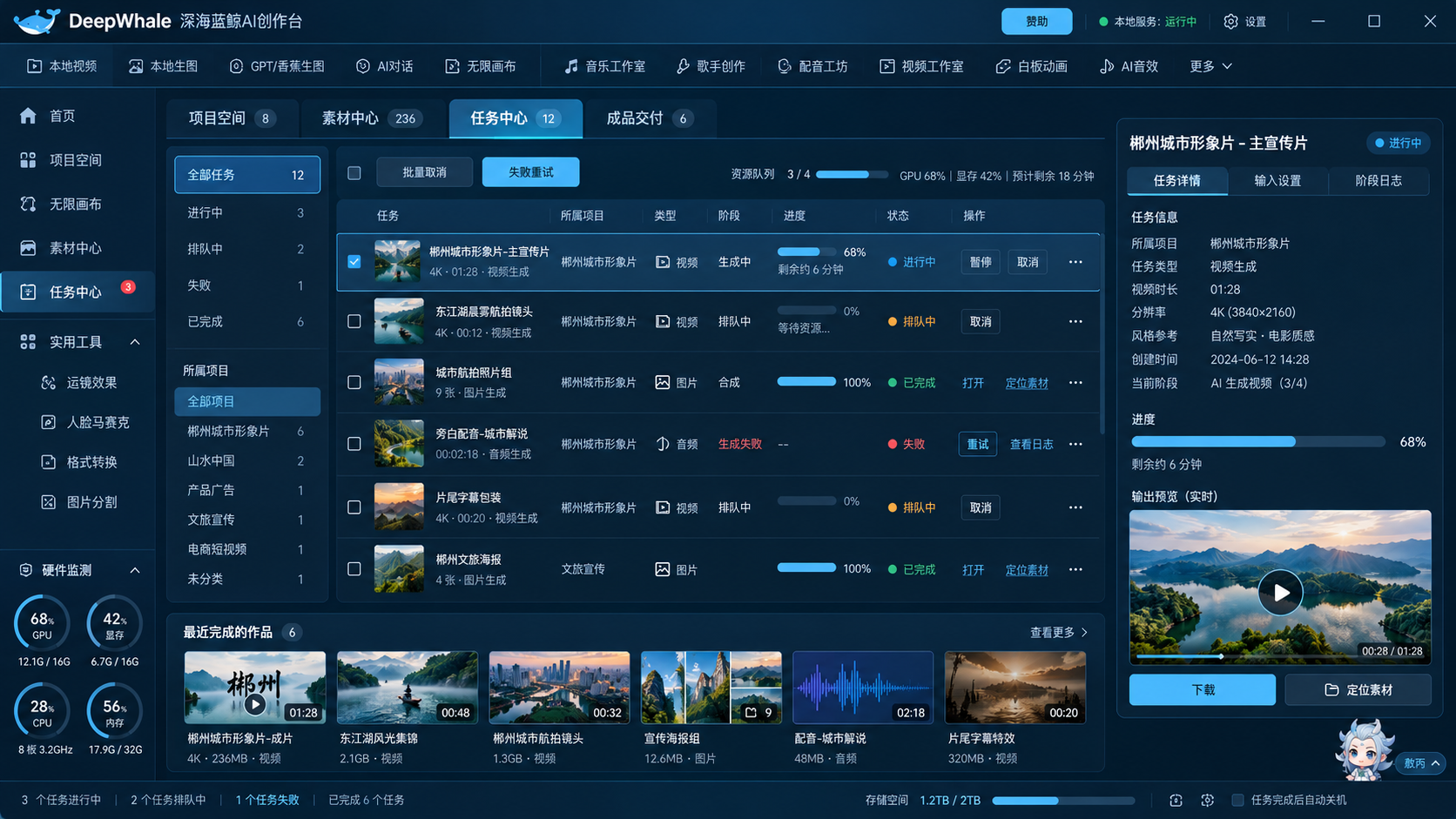The image size is (1456, 819).
Task: Open 图片分割 utility tool
Action: pos(80,502)
